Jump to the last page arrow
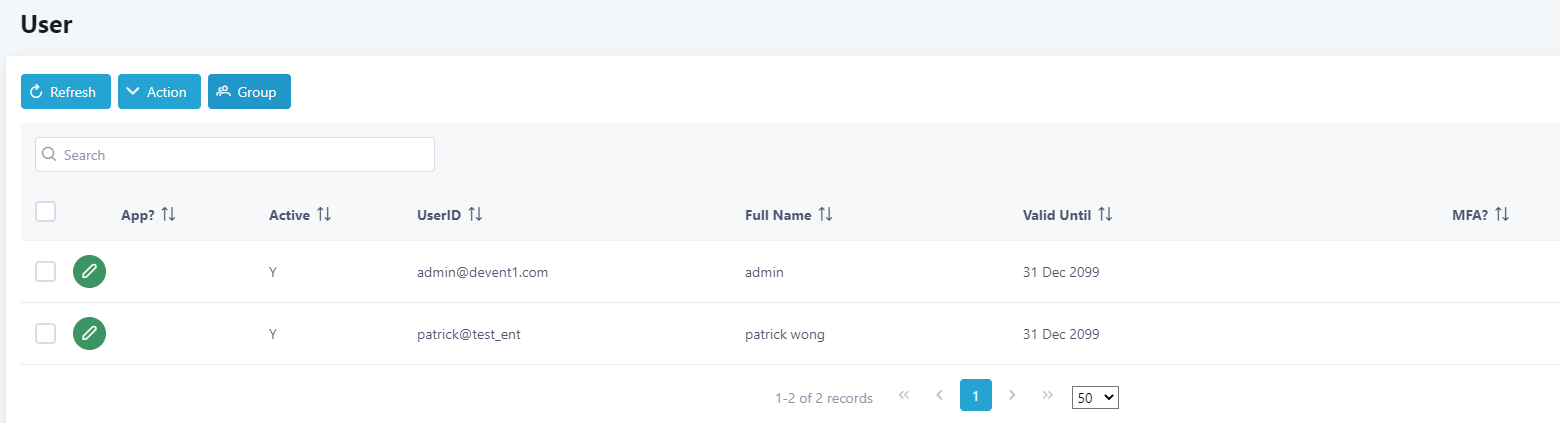This screenshot has width=1560, height=423. coord(1047,395)
